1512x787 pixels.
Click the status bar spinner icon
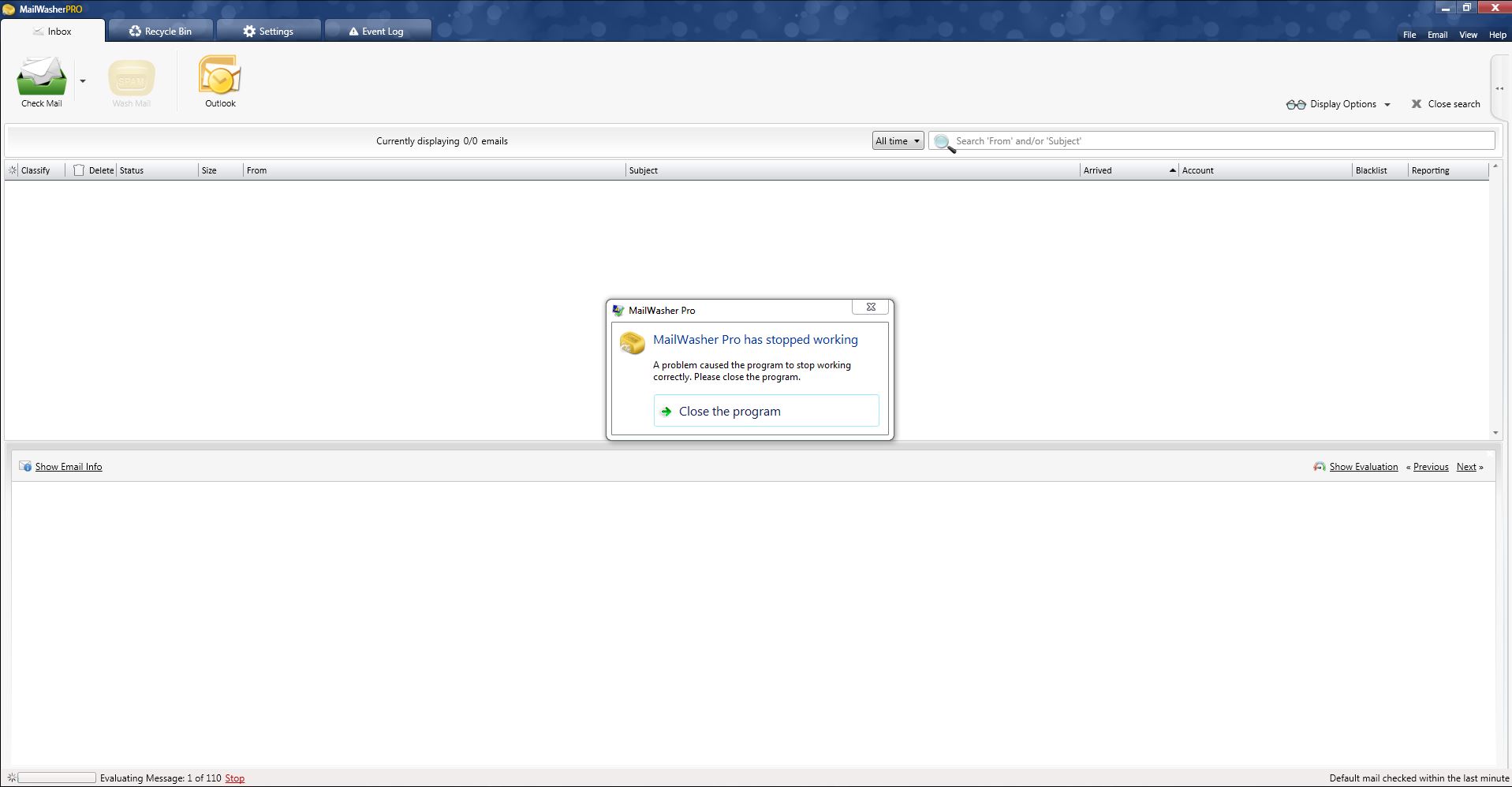click(11, 778)
